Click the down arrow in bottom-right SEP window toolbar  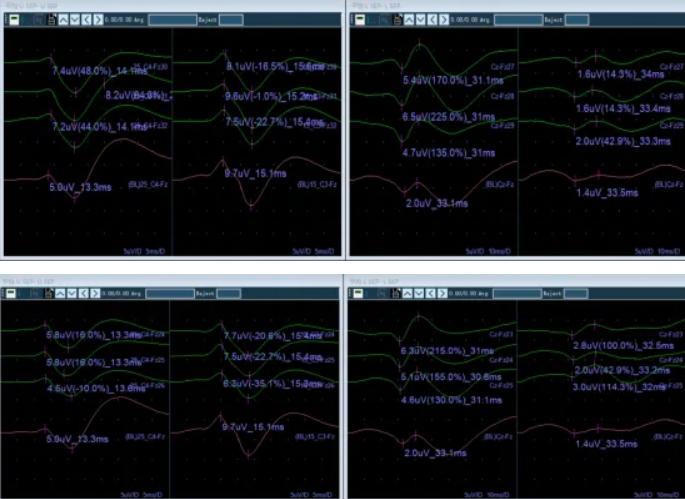pyautogui.click(x=419, y=293)
